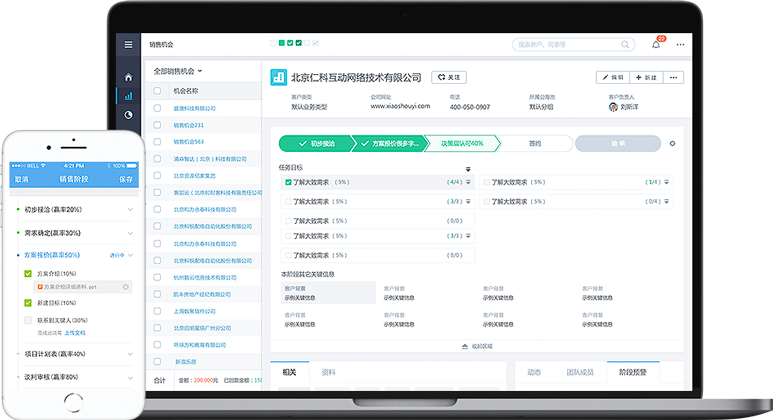Open the notification bell

tap(656, 44)
